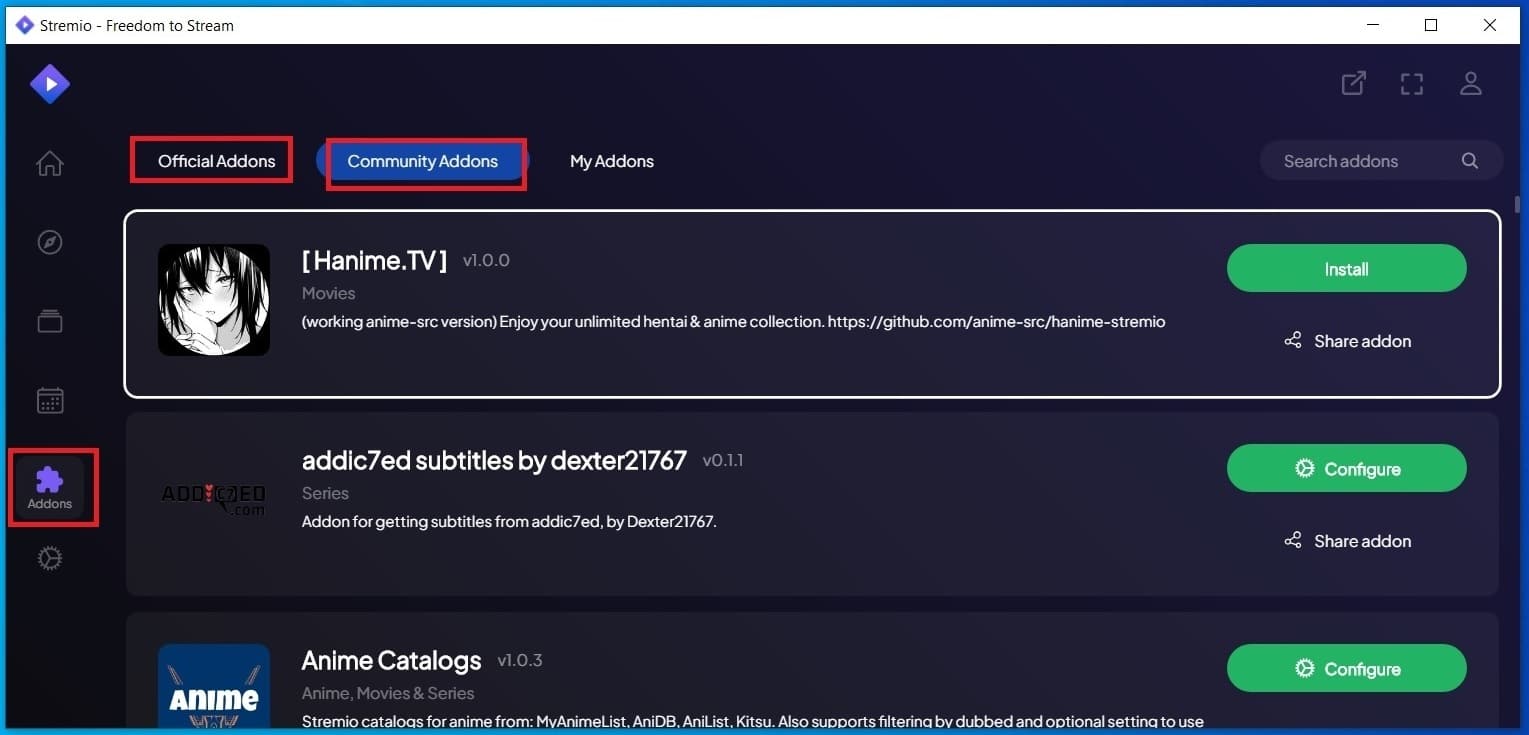This screenshot has height=735, width=1529.
Task: Select the Addons puzzle icon
Action: 50,487
